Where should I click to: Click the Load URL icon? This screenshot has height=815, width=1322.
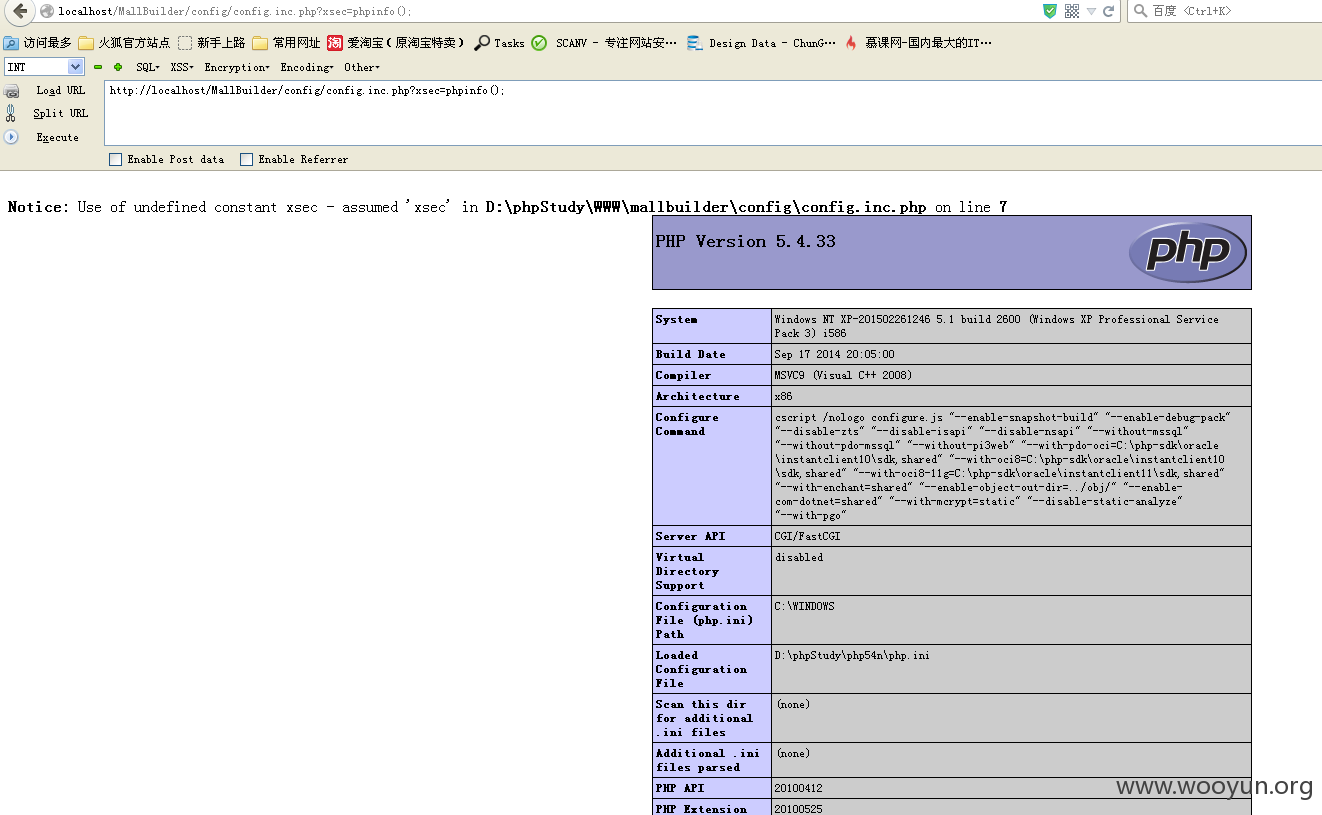(11, 91)
